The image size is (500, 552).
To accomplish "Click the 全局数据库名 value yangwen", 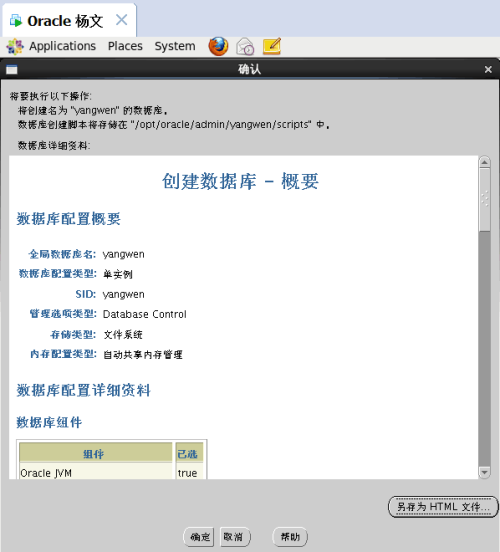I will 124,254.
